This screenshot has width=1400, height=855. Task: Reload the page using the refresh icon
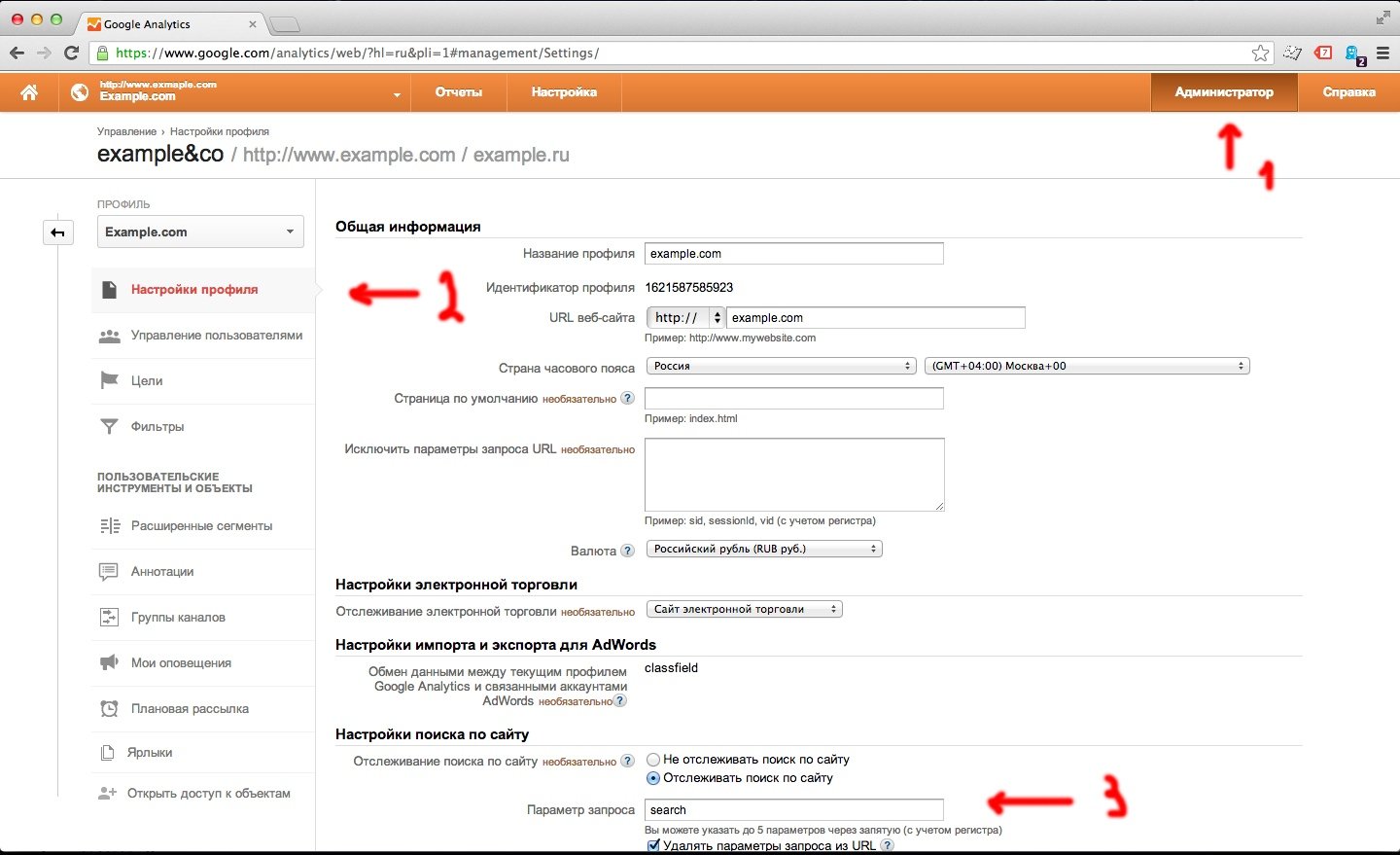click(x=71, y=53)
